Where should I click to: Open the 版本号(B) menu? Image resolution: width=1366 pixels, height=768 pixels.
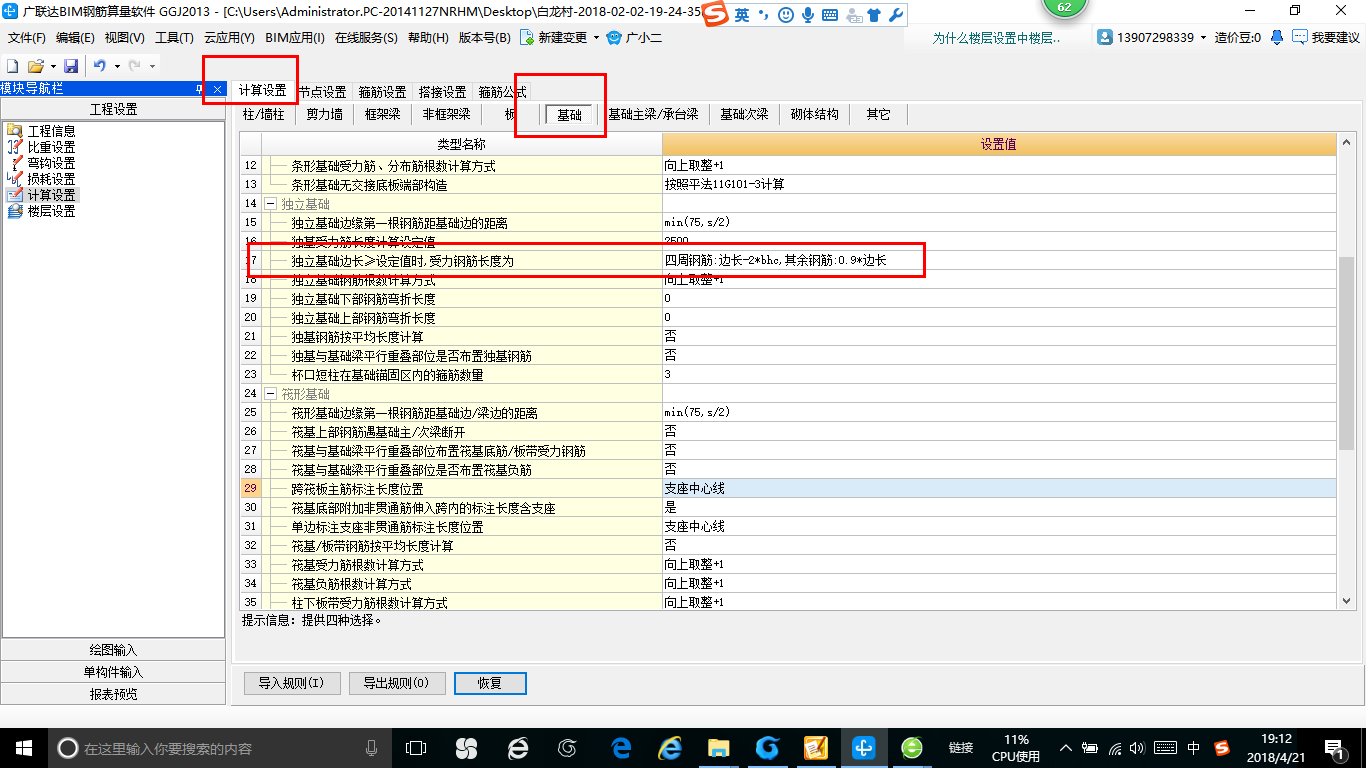point(485,38)
